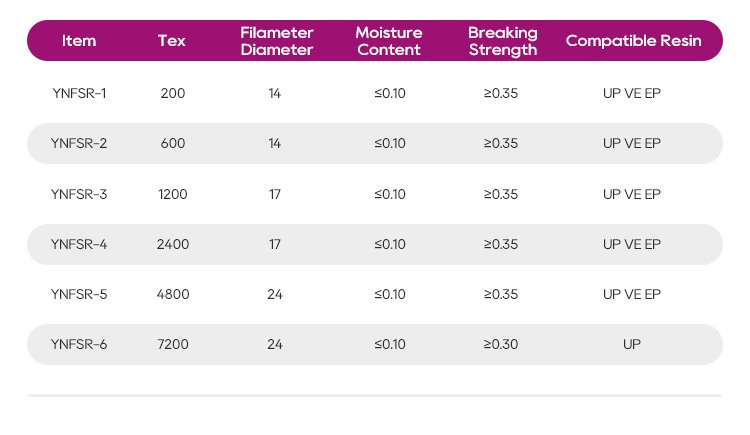This screenshot has width=750, height=435.
Task: Select the Breaking Strength header
Action: (502, 41)
